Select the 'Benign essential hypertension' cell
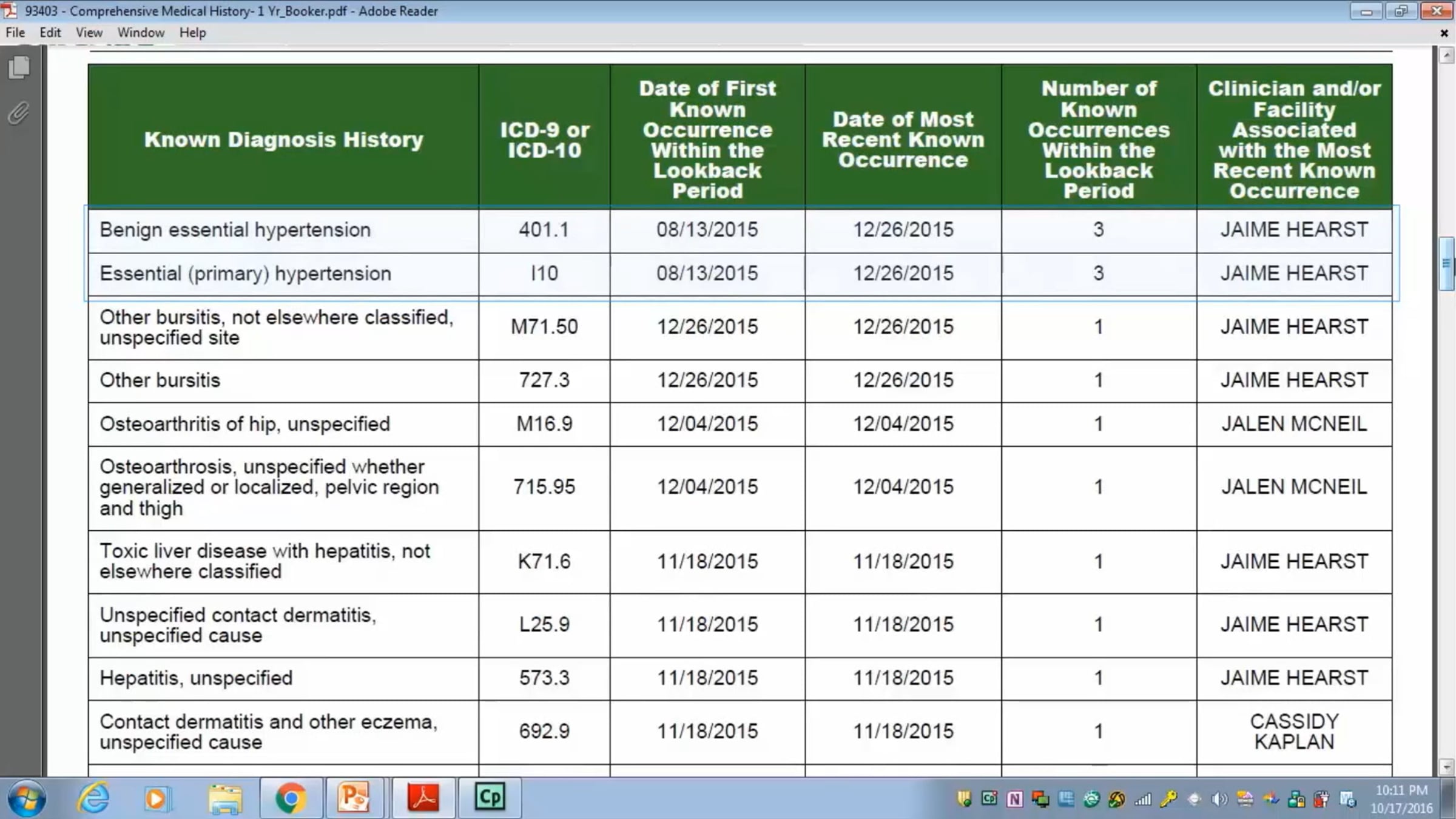The image size is (1456, 819). [283, 230]
